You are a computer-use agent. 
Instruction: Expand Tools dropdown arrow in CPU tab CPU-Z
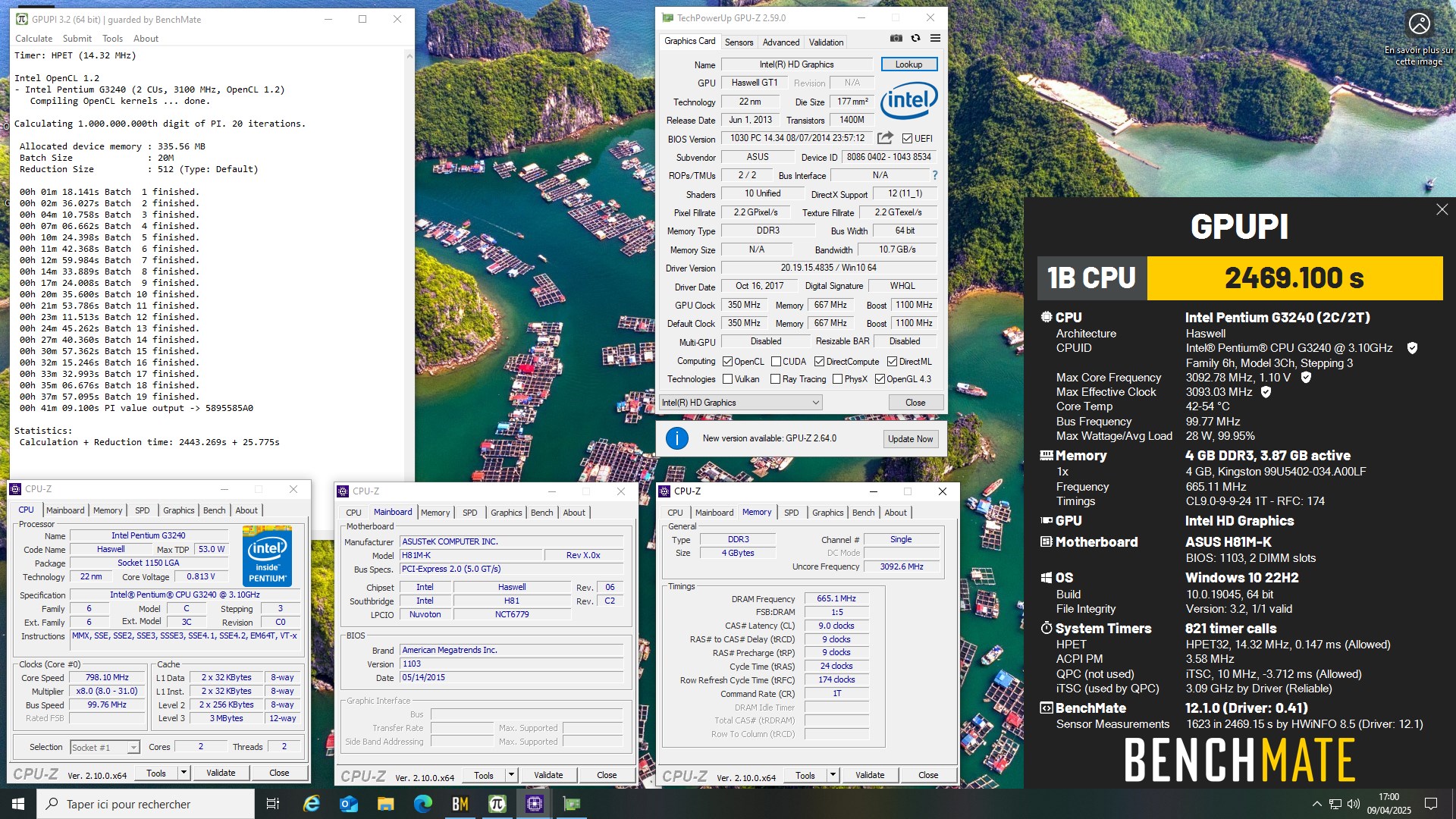click(x=183, y=773)
